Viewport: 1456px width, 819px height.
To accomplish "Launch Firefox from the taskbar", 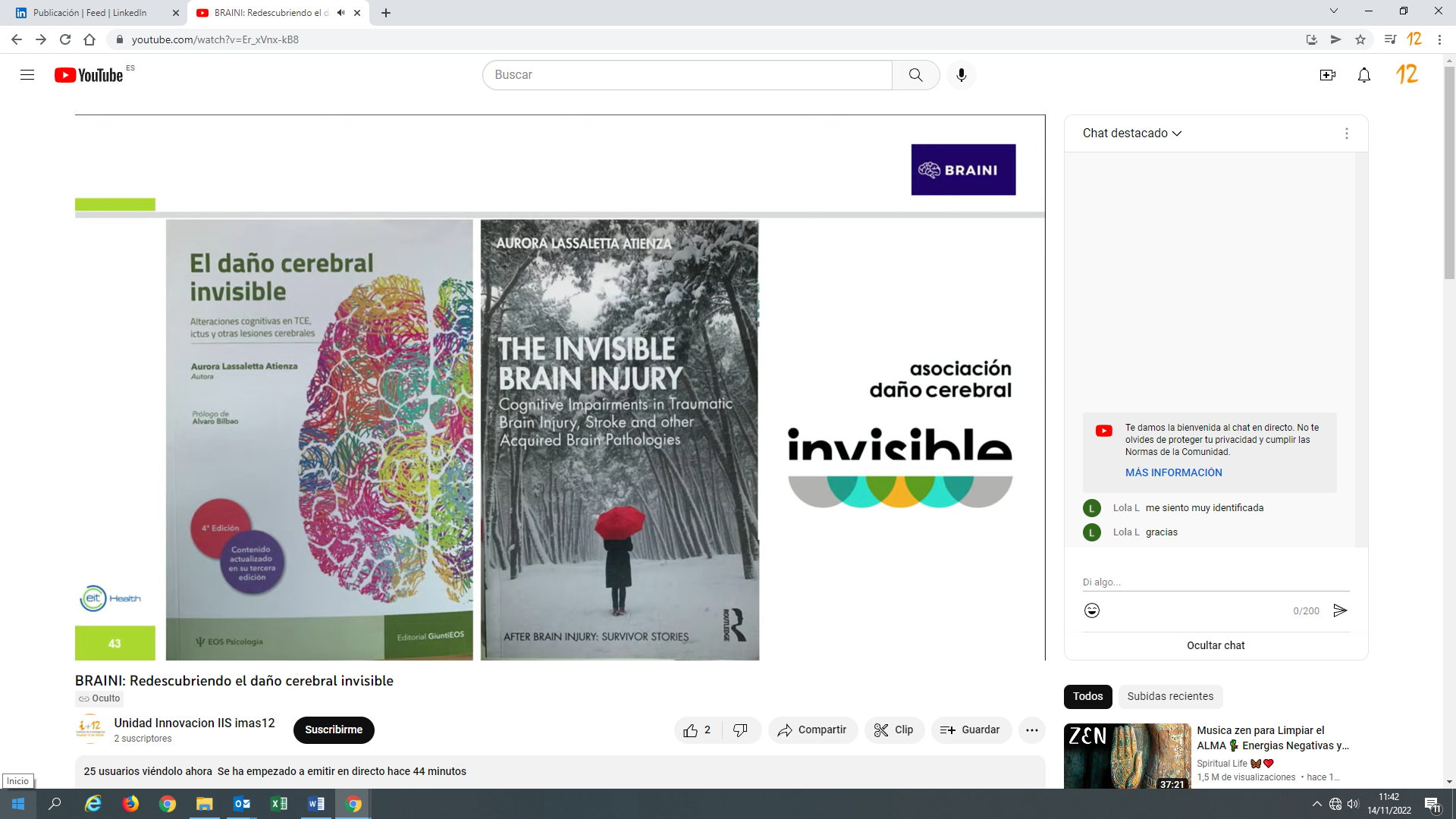I will pyautogui.click(x=130, y=804).
